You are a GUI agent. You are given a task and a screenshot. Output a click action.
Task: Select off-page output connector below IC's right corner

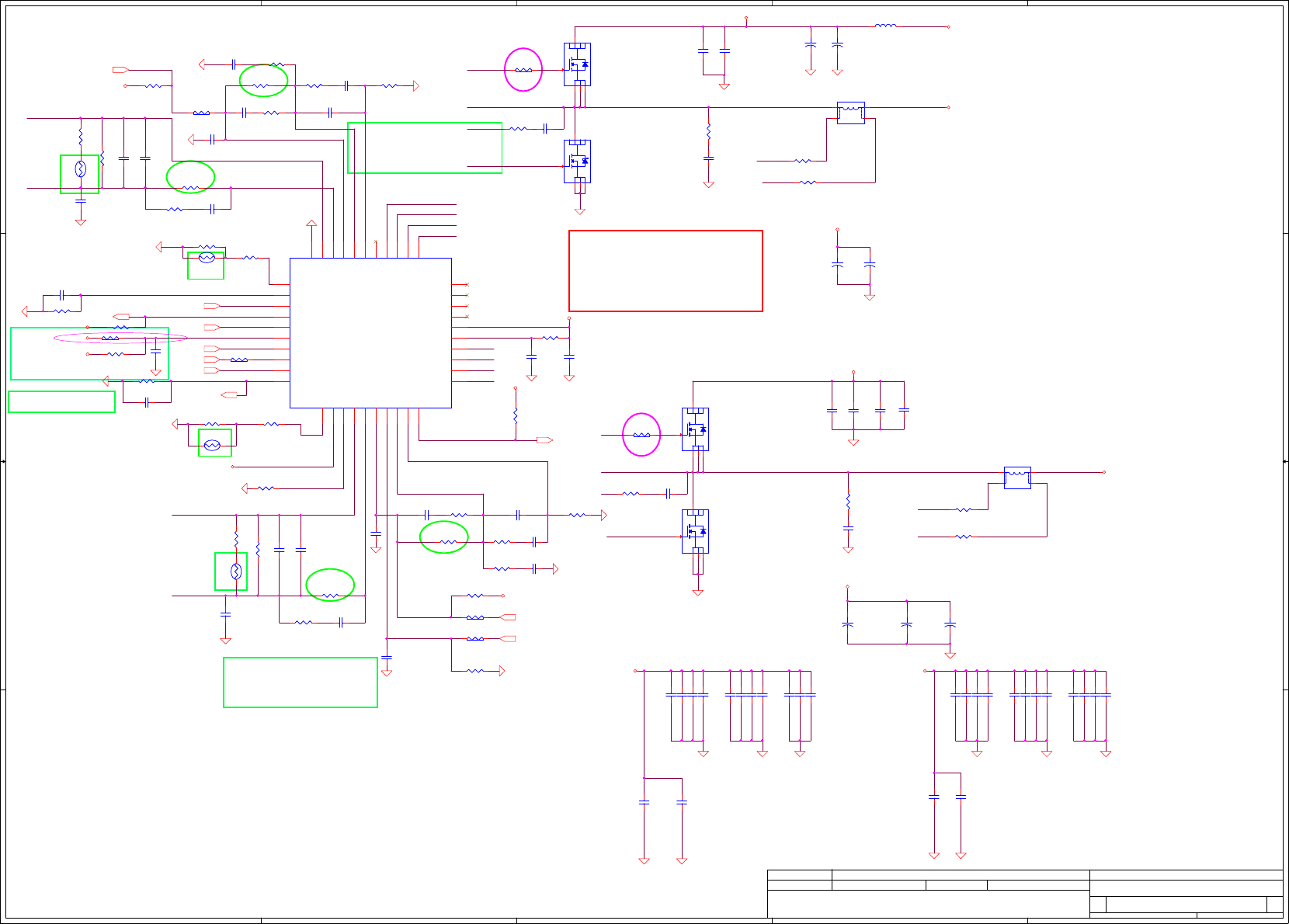coord(545,440)
